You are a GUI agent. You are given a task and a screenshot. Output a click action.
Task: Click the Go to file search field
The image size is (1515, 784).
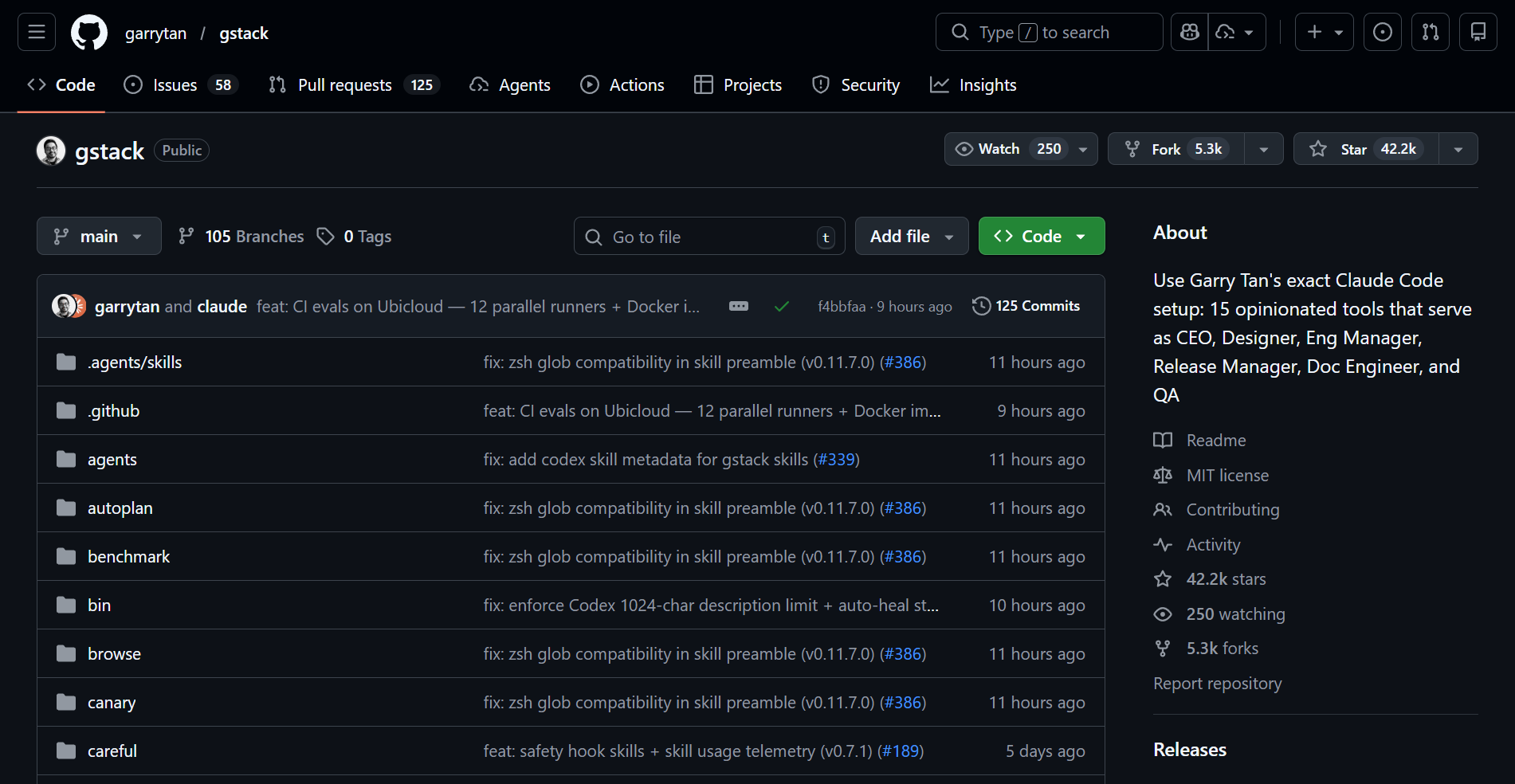tap(708, 236)
